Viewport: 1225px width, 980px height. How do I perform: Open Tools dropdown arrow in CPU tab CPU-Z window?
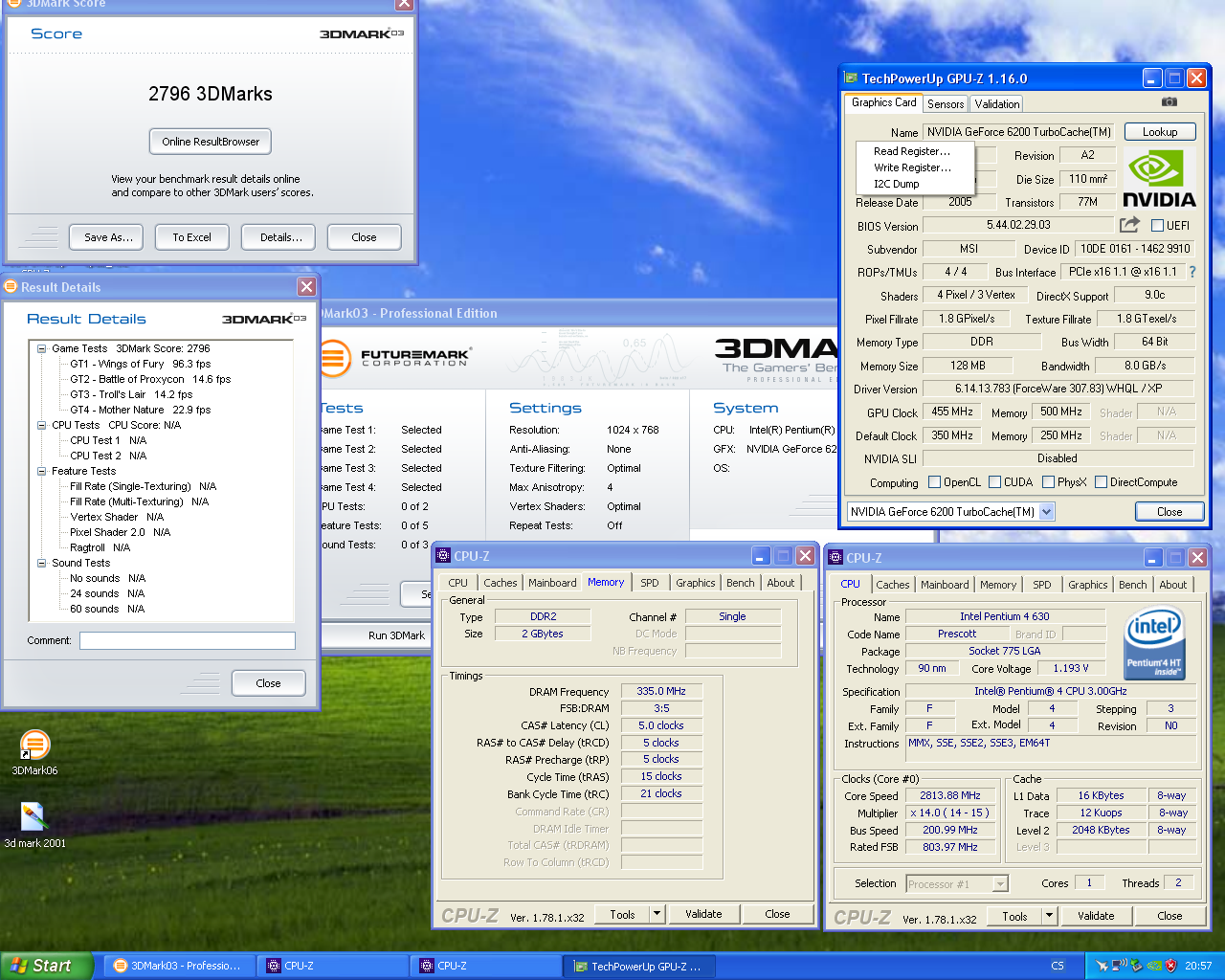pos(1049,916)
